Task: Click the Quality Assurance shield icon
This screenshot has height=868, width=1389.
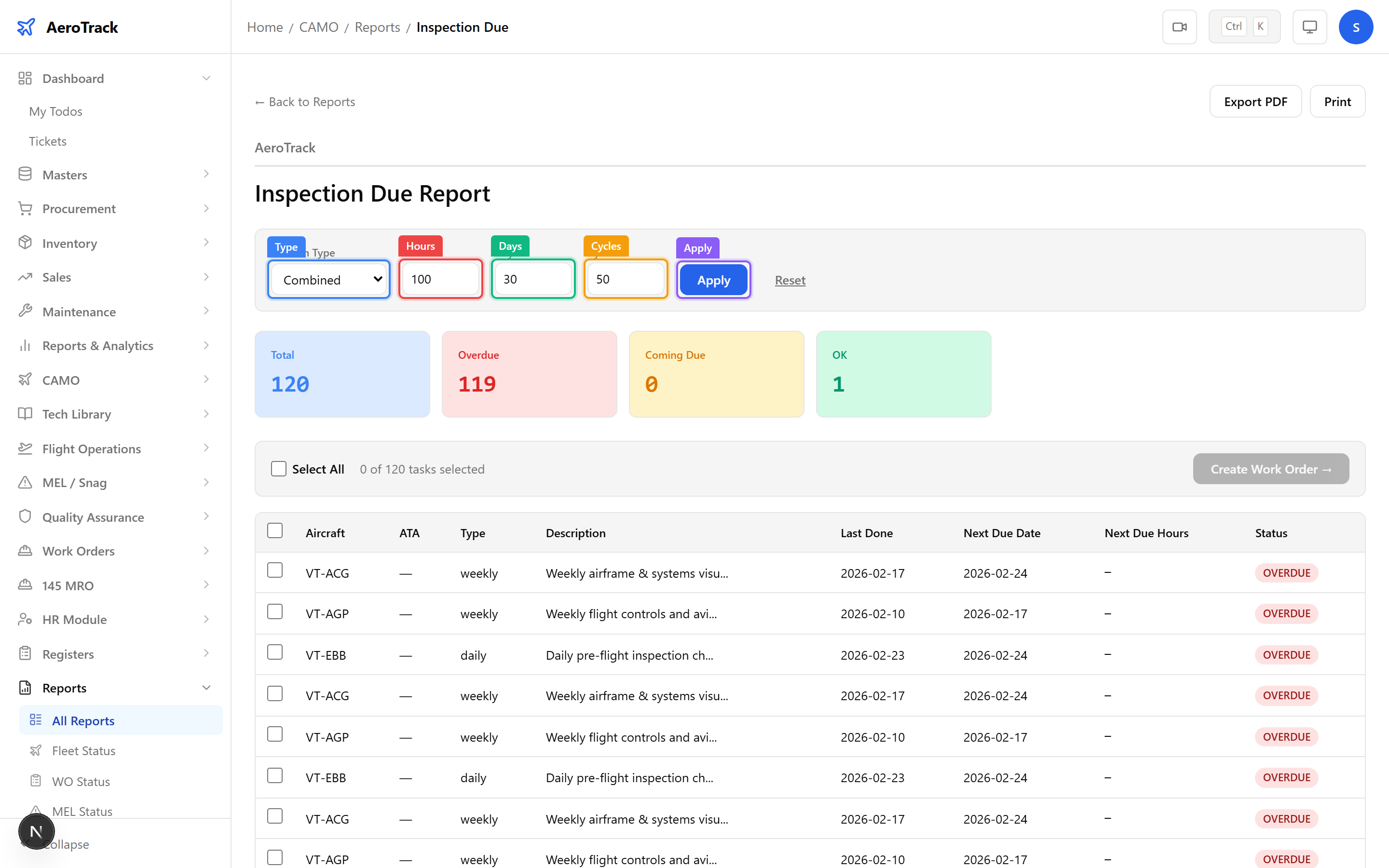Action: point(25,516)
